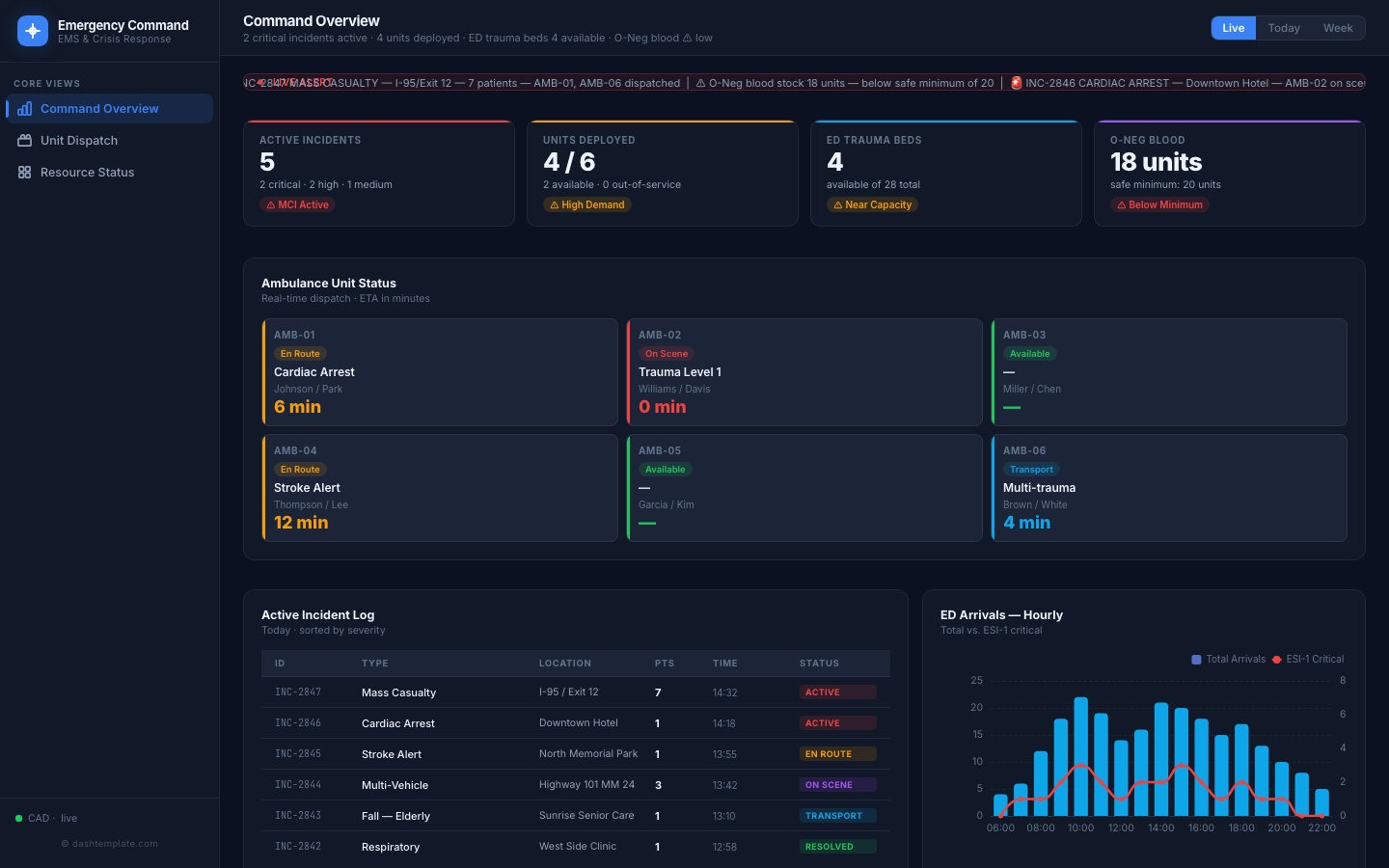This screenshot has width=1389, height=868.
Task: Click the Unit Dispatch calendar icon
Action: [22, 140]
